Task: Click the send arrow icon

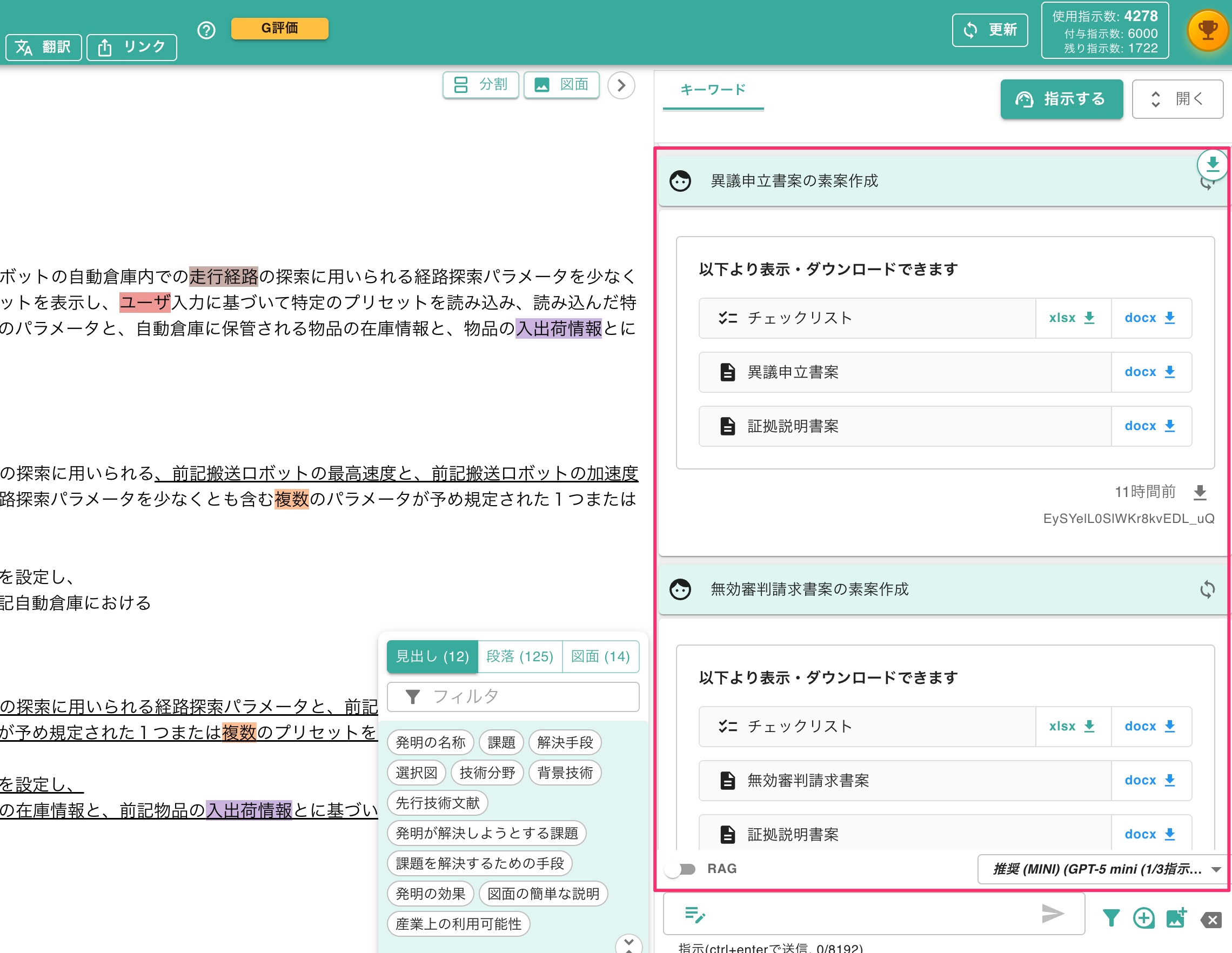Action: tap(1053, 914)
